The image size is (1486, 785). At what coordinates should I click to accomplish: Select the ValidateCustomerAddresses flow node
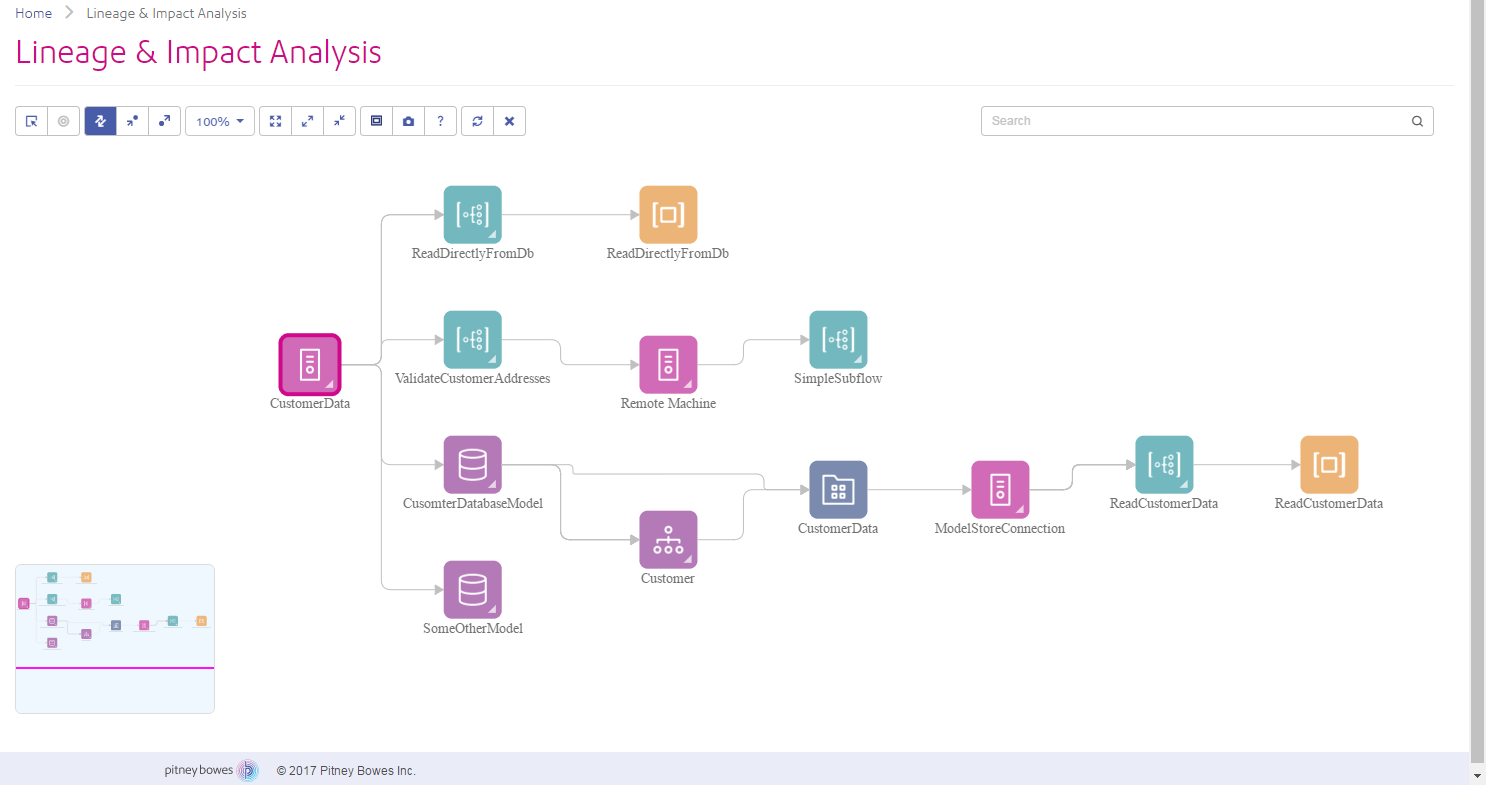472,340
